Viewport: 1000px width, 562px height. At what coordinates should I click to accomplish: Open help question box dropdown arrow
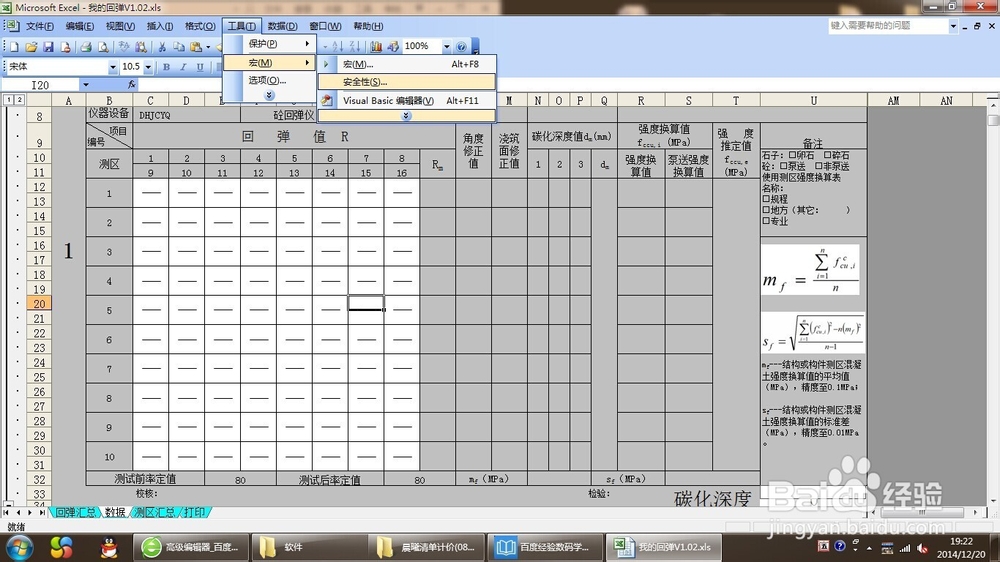(953, 26)
